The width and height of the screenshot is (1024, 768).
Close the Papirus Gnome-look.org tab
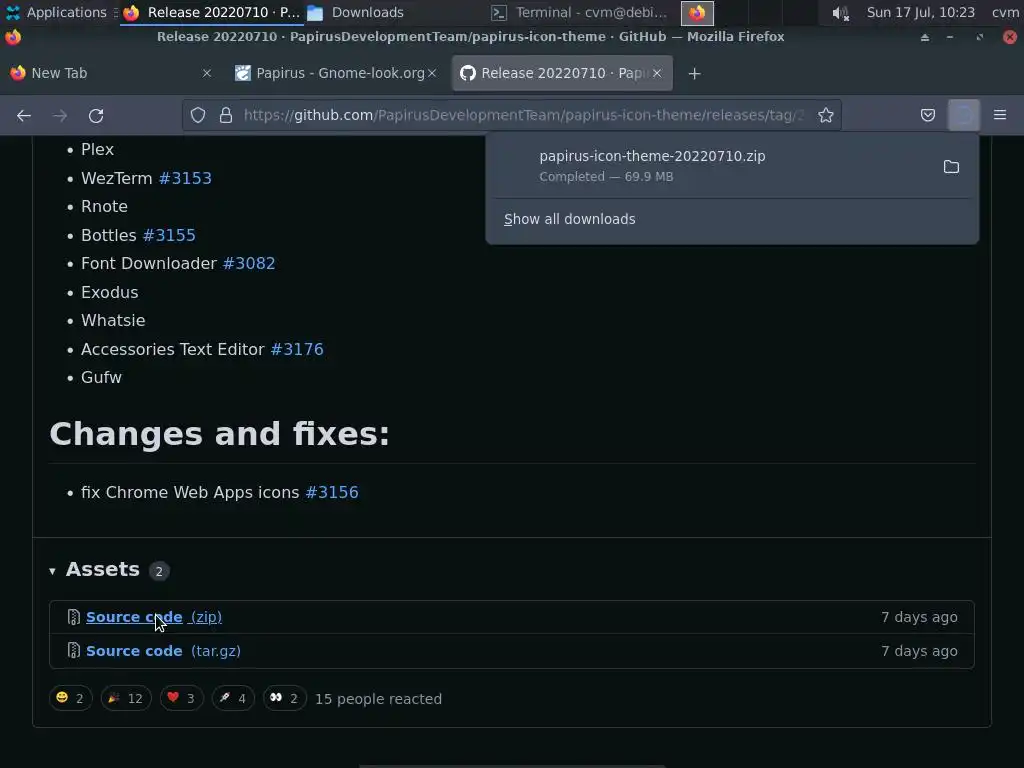[x=432, y=73]
